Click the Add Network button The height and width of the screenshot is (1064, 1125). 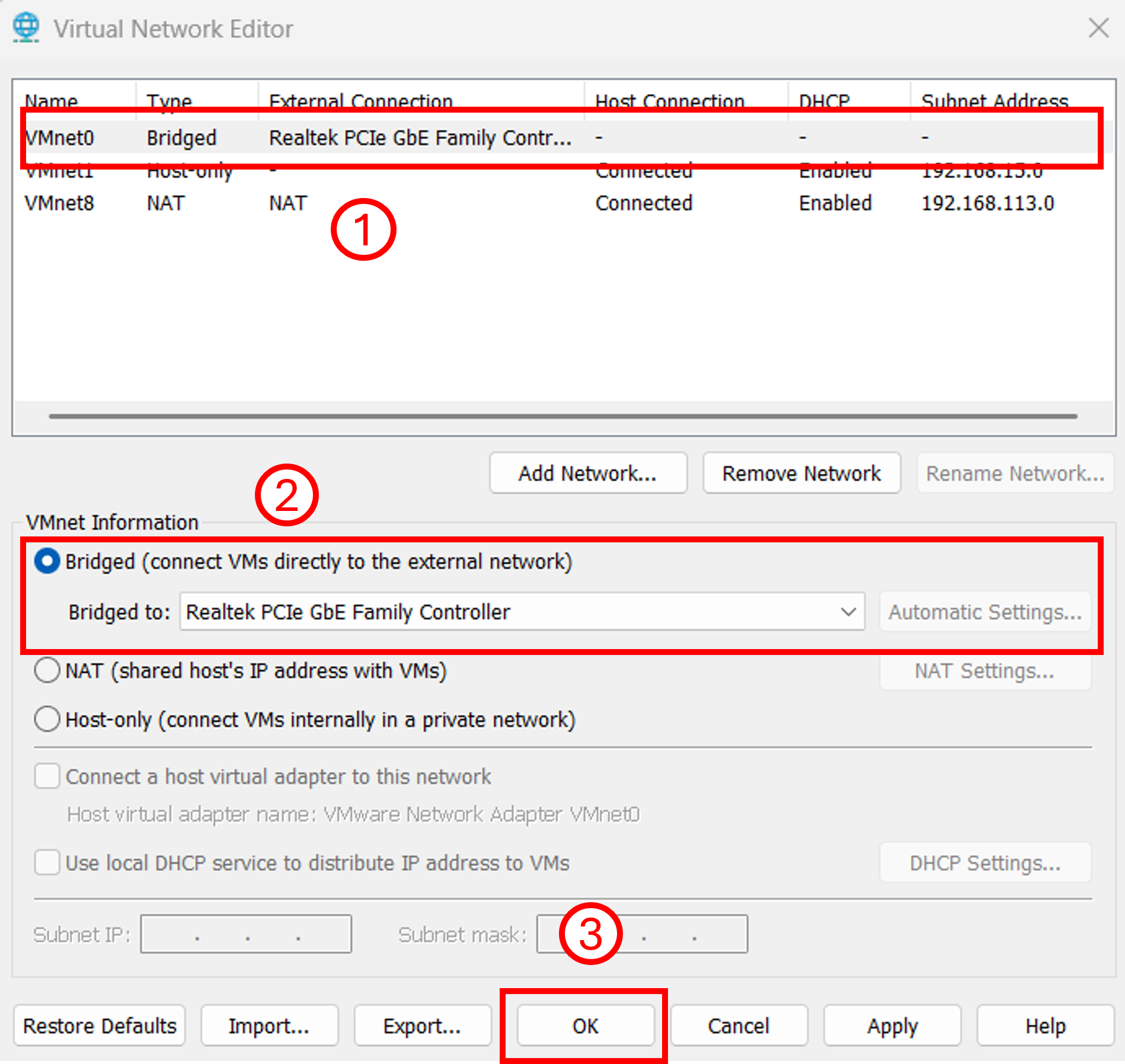click(x=588, y=473)
